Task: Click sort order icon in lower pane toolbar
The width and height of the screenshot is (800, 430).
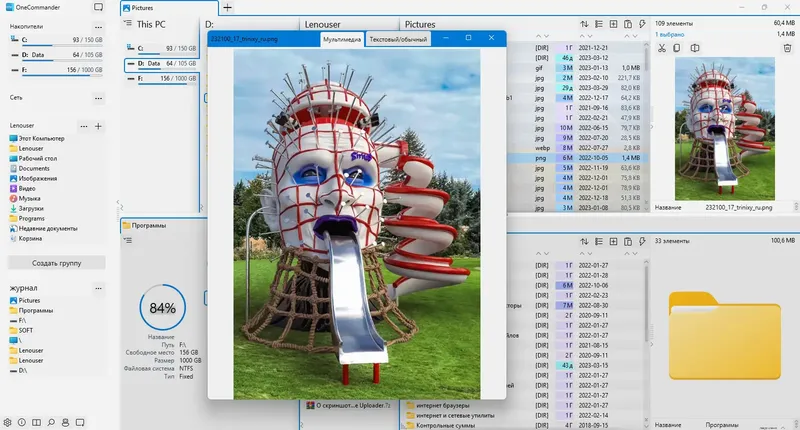Action: click(584, 241)
